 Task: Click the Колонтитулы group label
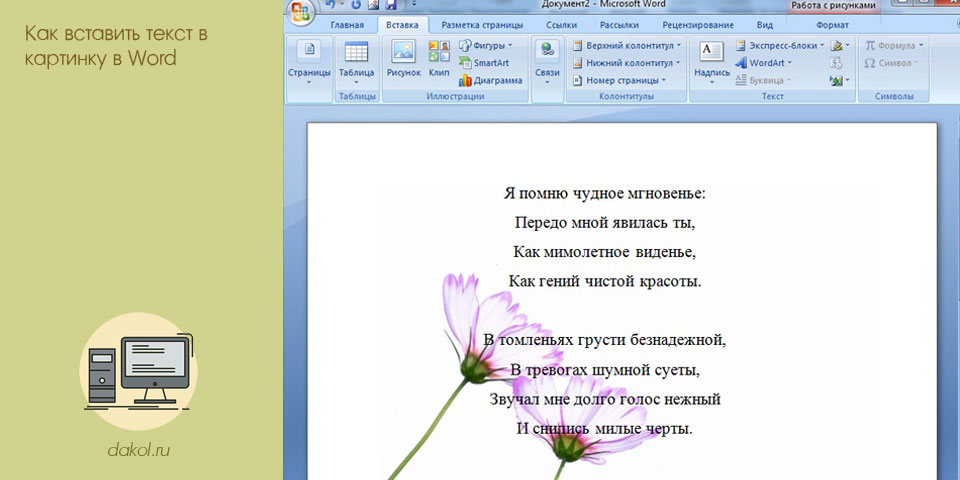tap(626, 96)
